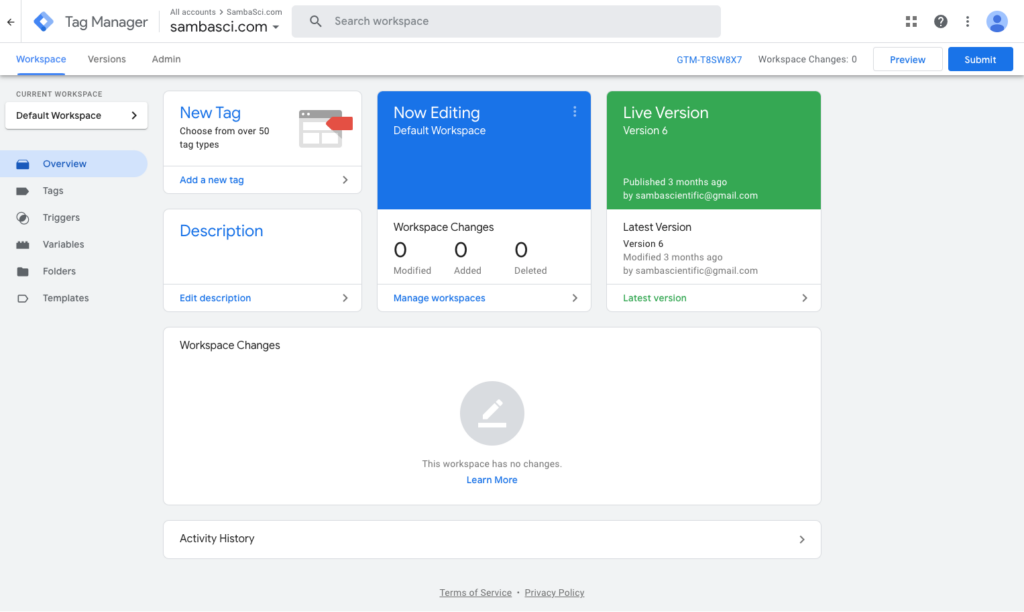Click the New Tag card heading
This screenshot has width=1024, height=612.
pos(210,112)
